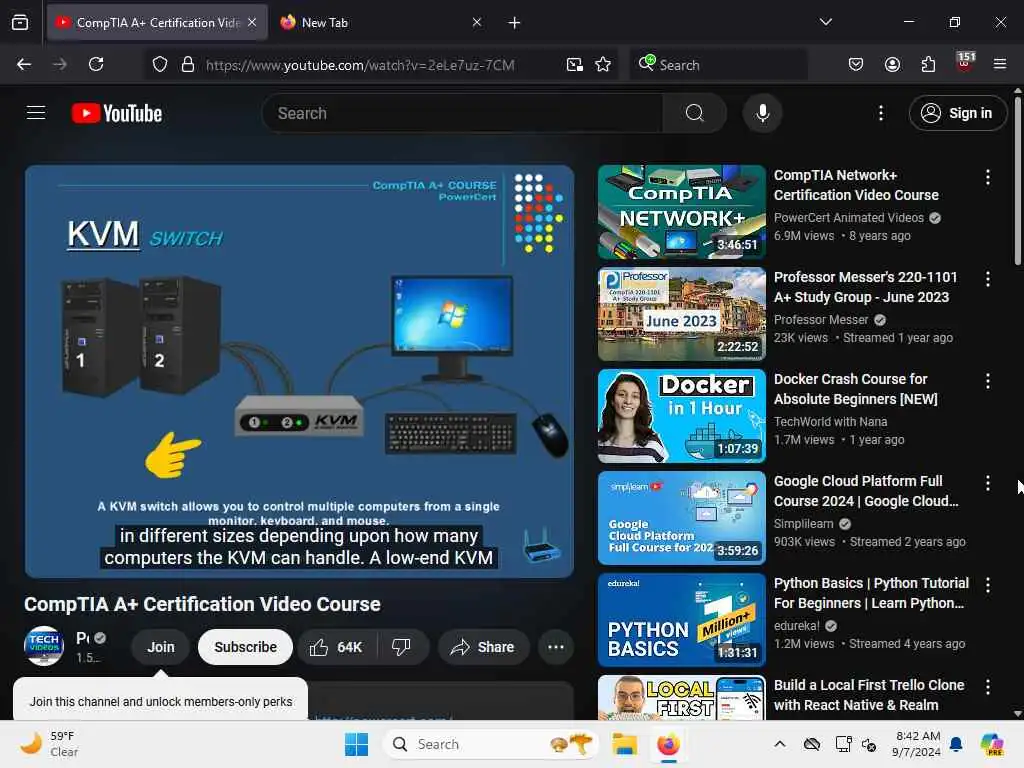Open the YouTube guide hamburger menu
The width and height of the screenshot is (1024, 768).
coord(36,113)
